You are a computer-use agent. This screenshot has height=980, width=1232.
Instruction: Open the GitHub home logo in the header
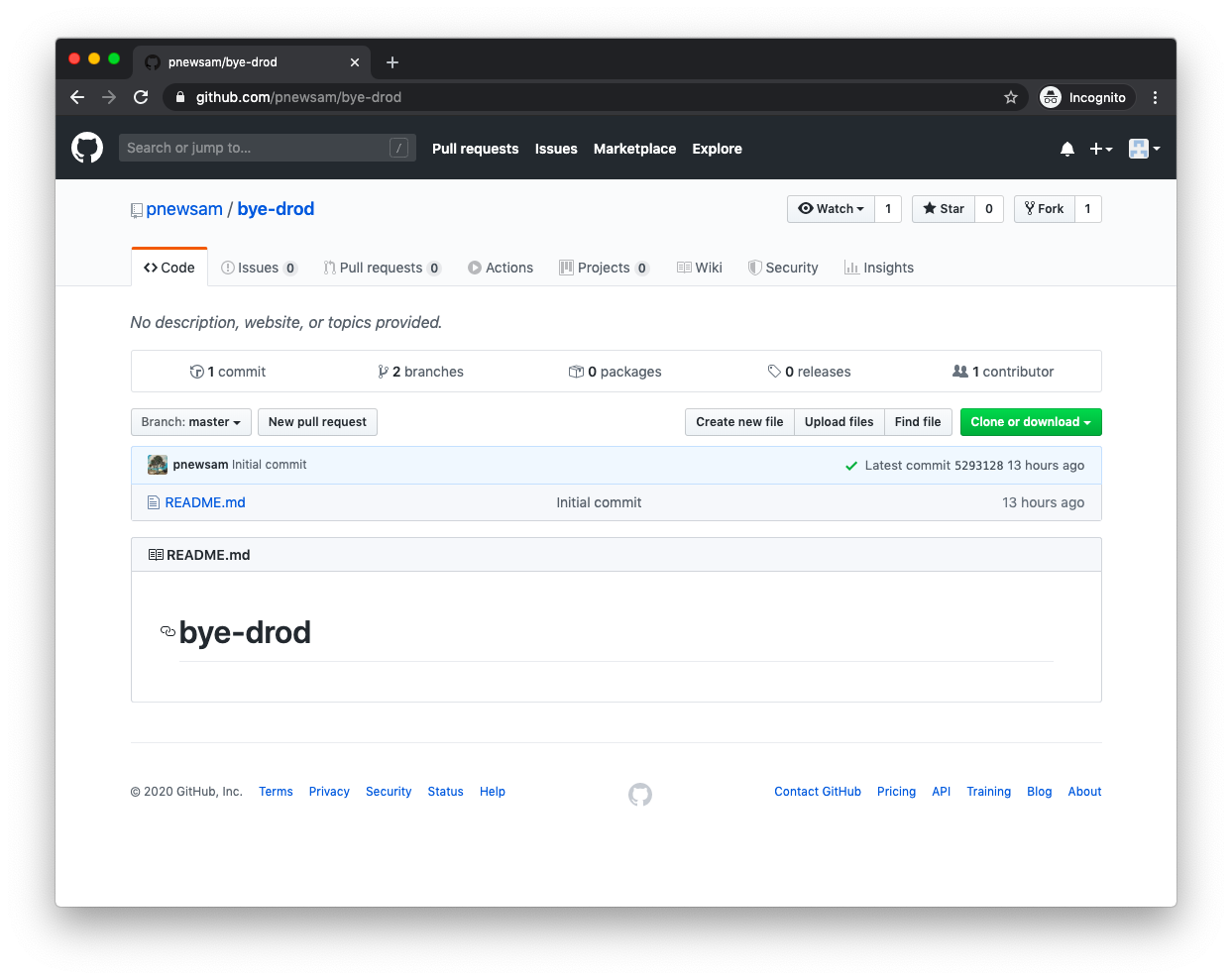click(87, 148)
